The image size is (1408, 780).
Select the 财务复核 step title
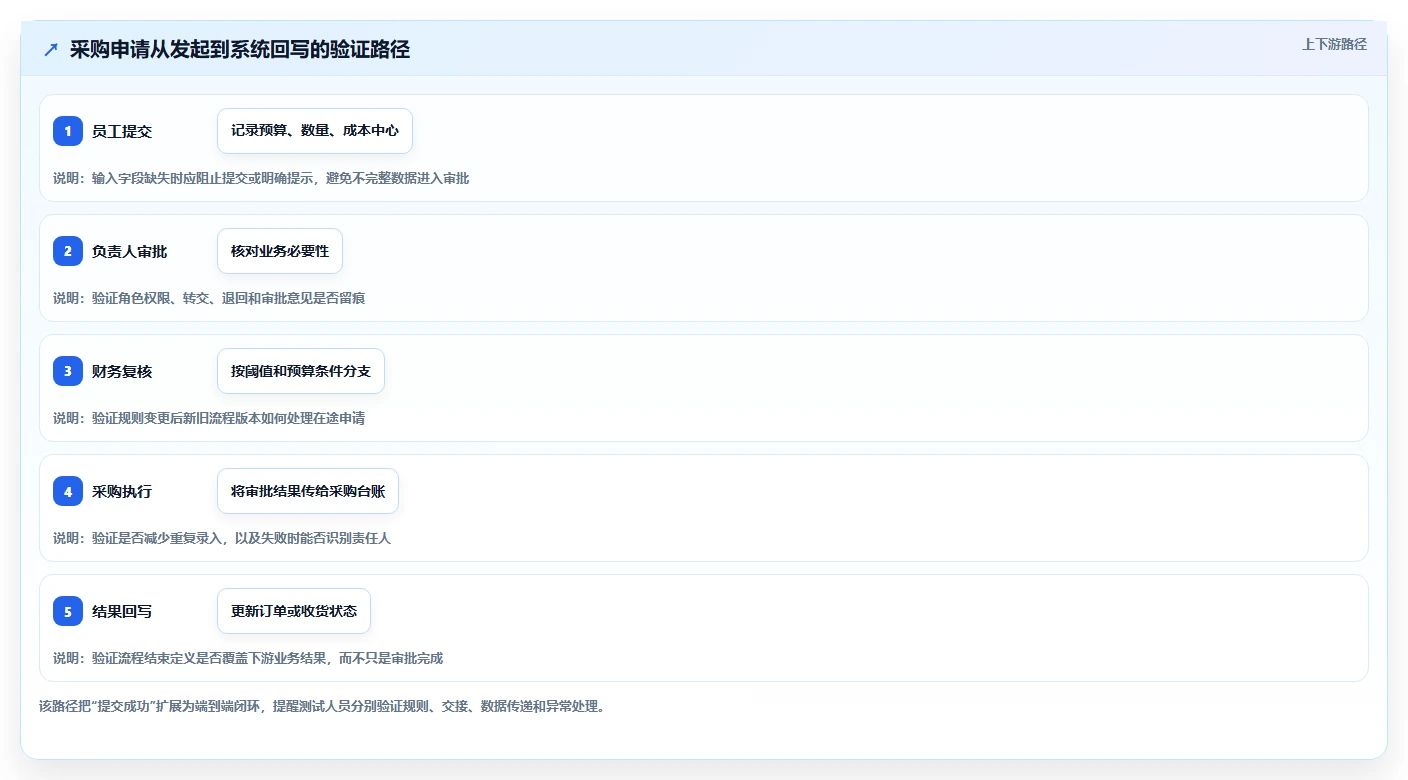tap(122, 371)
